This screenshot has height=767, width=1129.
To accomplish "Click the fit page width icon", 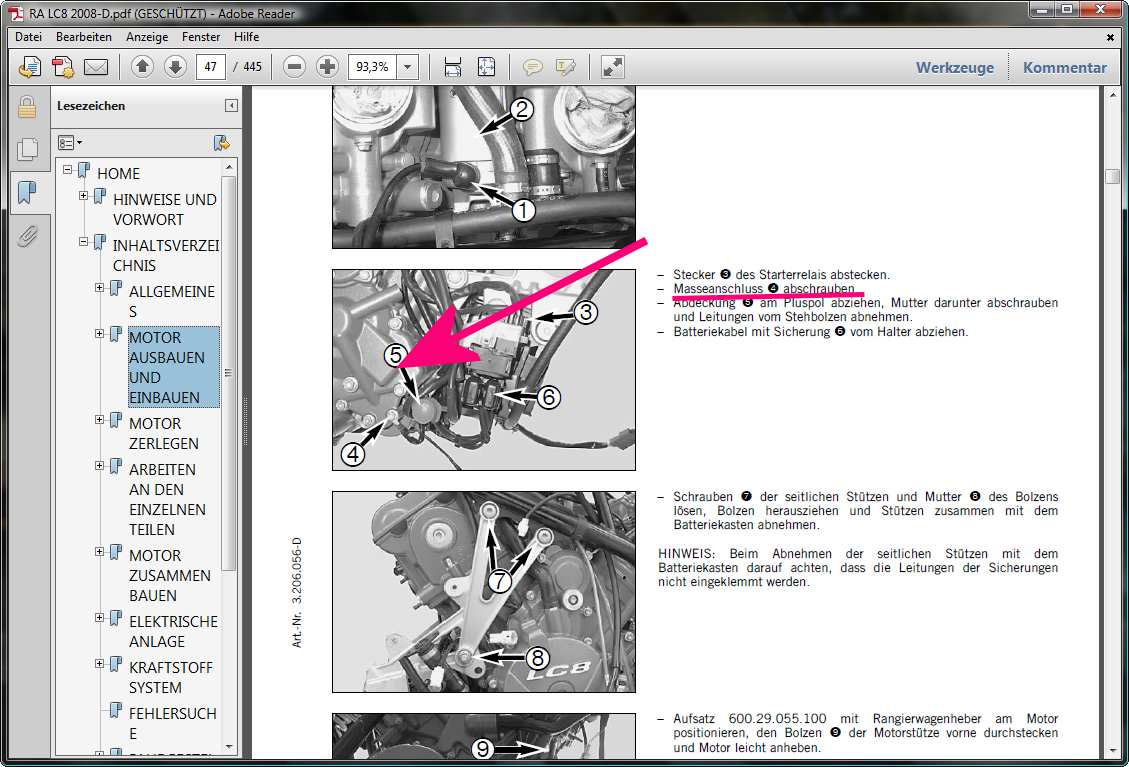I will point(452,67).
